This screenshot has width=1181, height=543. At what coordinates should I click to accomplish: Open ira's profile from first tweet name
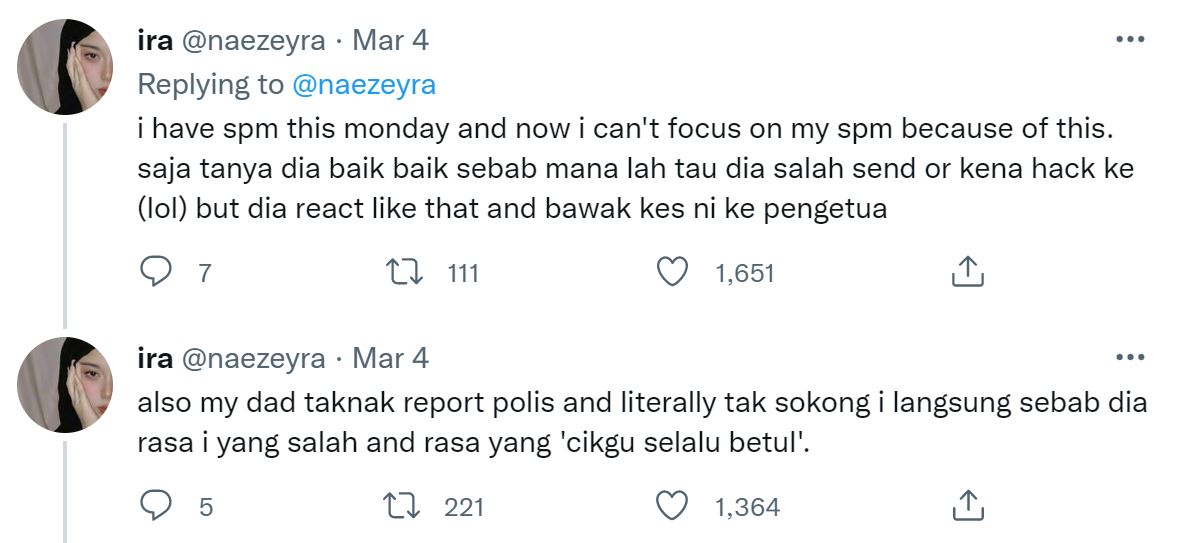click(x=155, y=41)
